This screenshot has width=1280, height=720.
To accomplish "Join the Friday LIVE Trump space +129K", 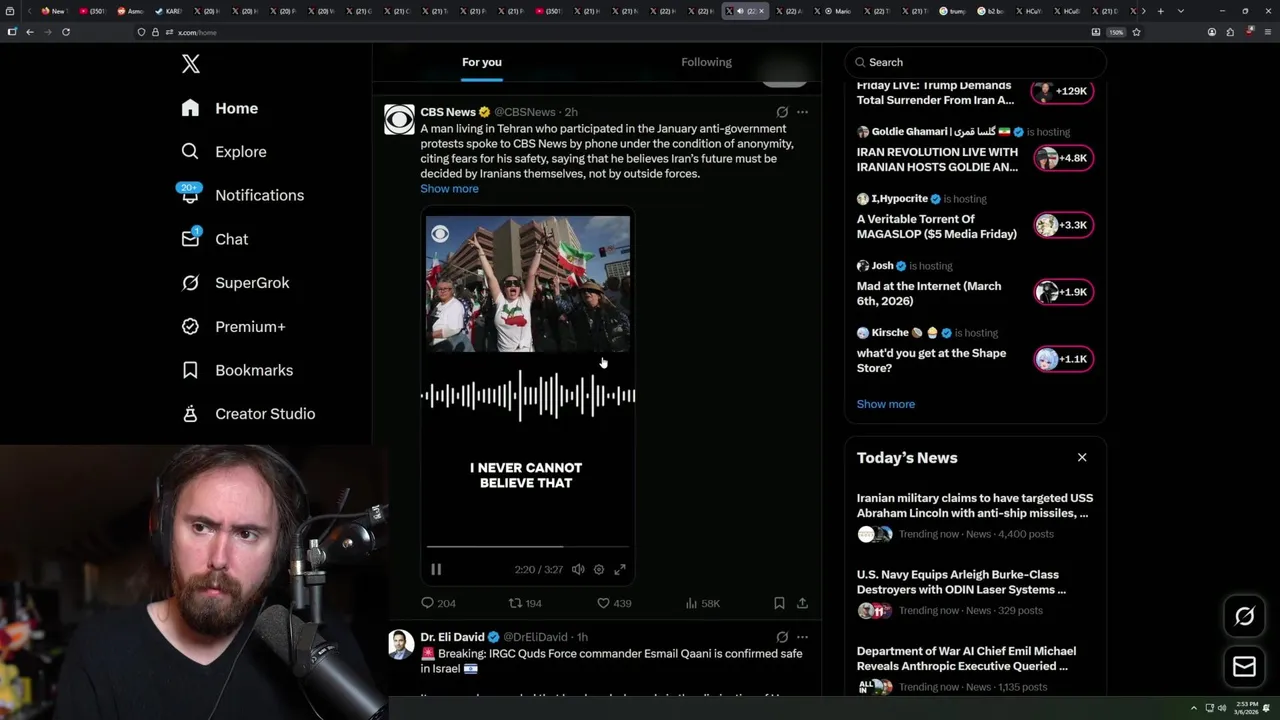I will pyautogui.click(x=1063, y=91).
